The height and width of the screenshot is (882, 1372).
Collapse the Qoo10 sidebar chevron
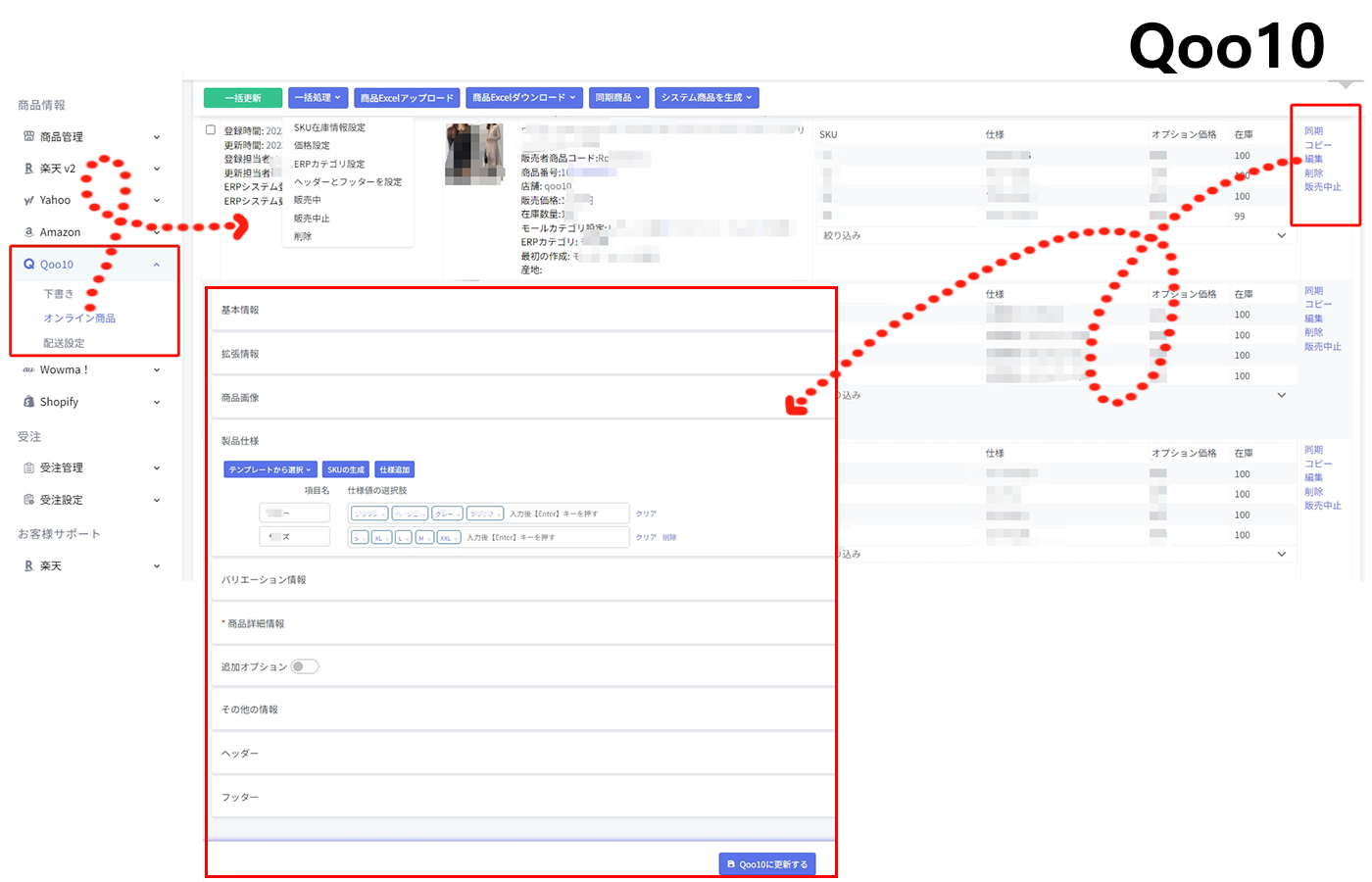157,265
